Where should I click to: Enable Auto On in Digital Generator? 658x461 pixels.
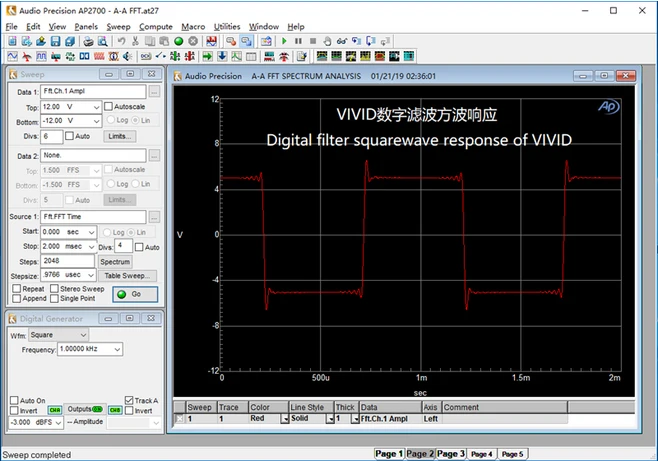[14, 400]
